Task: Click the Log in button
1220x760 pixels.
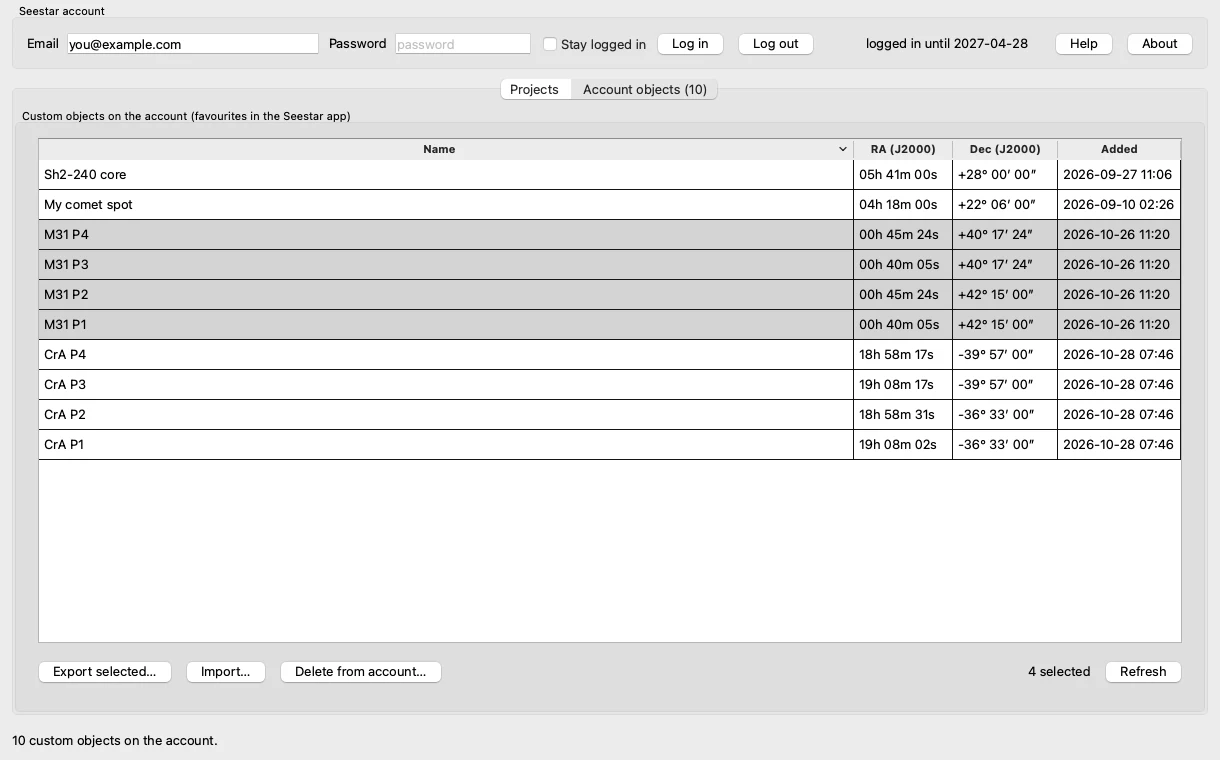Action: click(690, 44)
